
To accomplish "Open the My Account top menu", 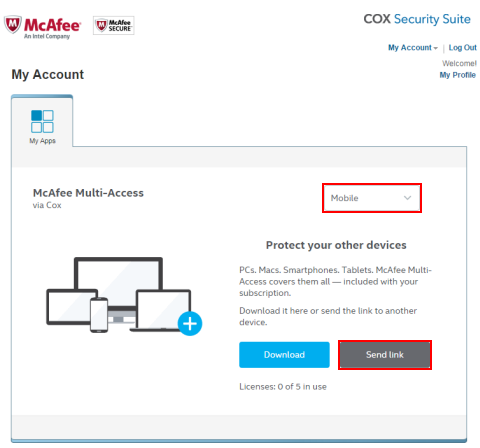I will (x=413, y=48).
